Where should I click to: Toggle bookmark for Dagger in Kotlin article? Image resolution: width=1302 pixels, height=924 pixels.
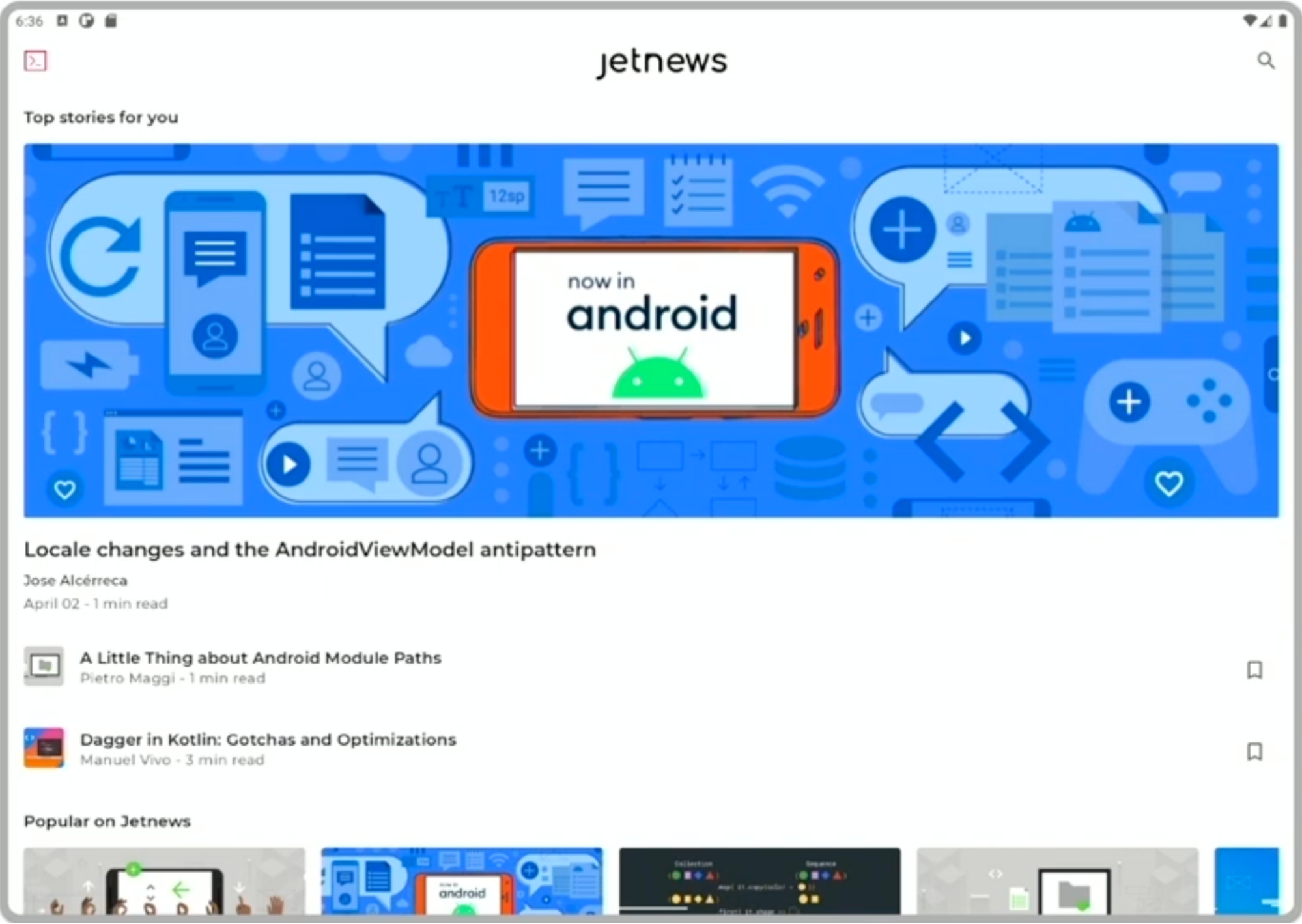tap(1254, 751)
